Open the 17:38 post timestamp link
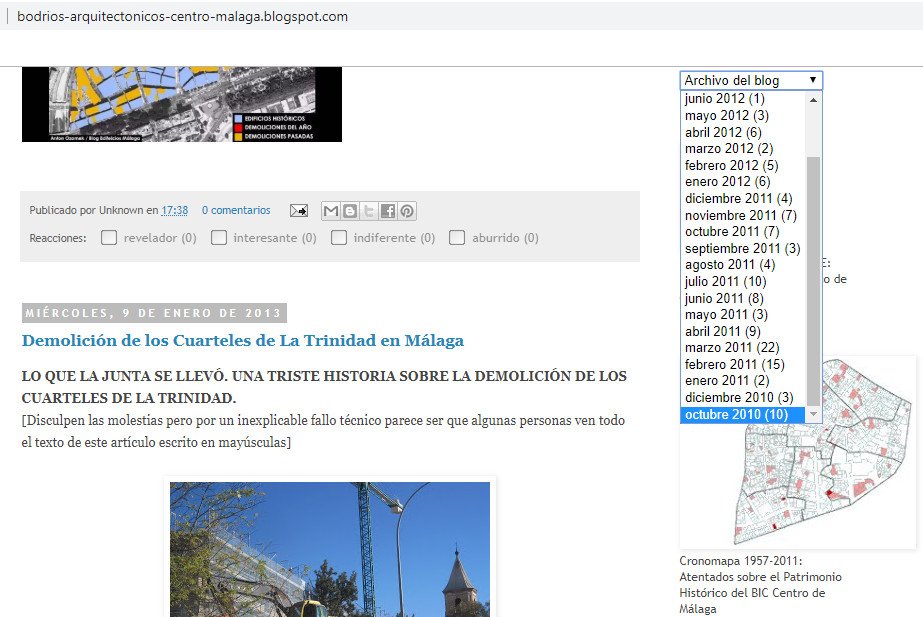 coord(175,210)
